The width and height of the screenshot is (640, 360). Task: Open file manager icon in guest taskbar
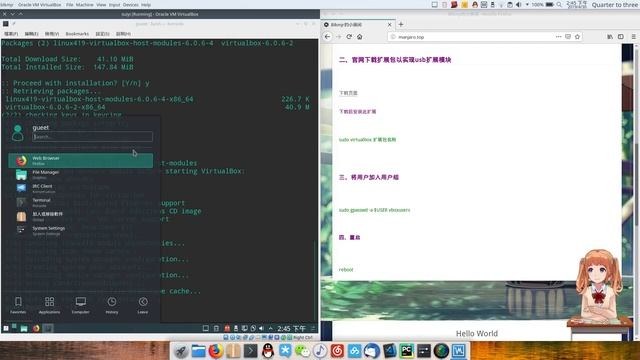coord(24,328)
